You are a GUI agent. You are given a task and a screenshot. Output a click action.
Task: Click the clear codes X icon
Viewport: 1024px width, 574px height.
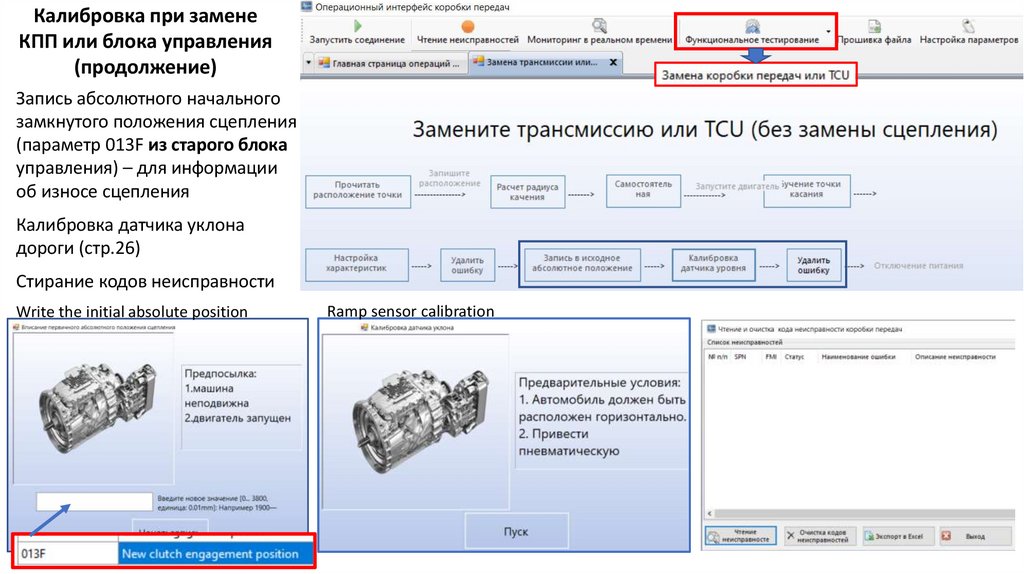(x=790, y=536)
